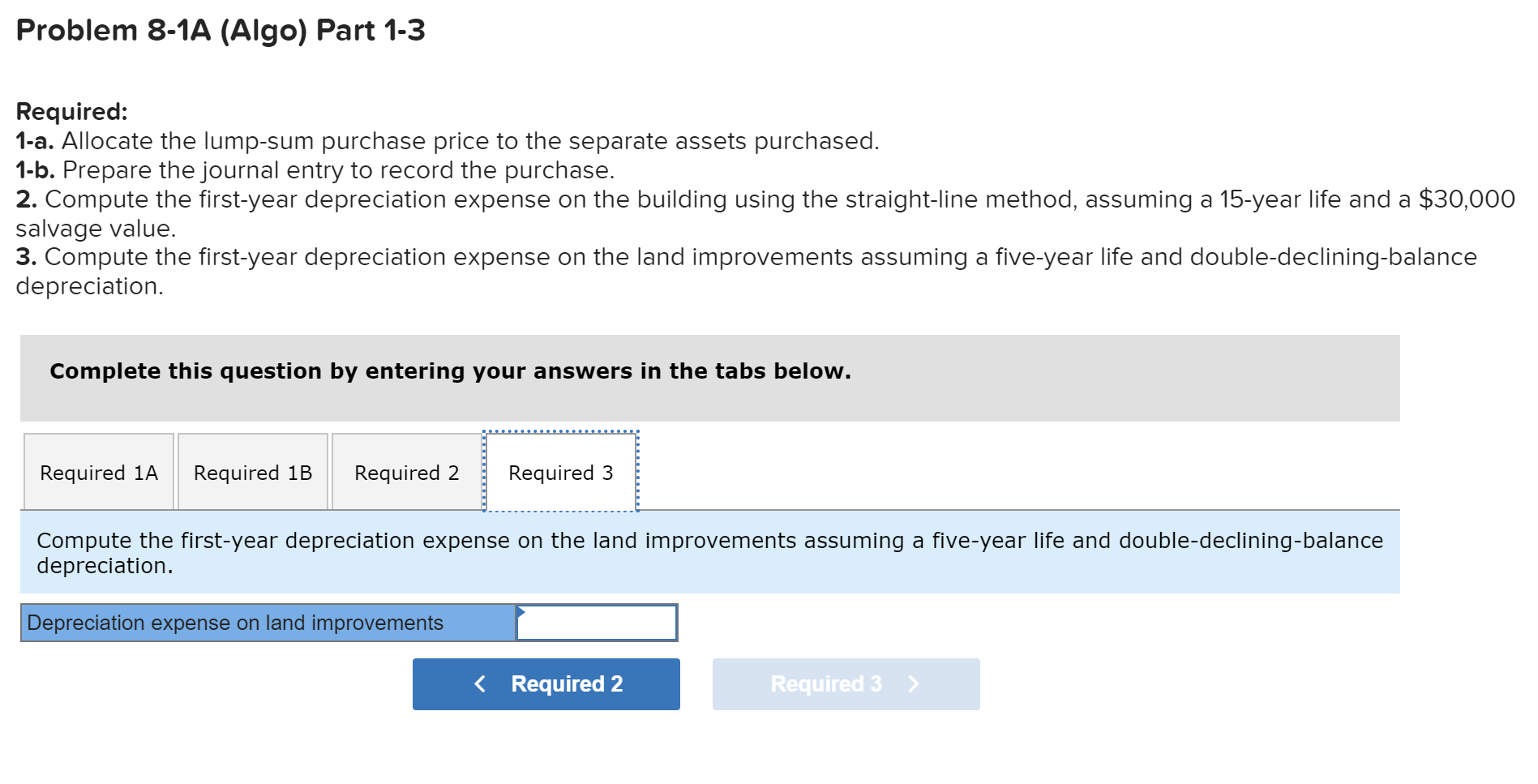This screenshot has height=784, width=1538.
Task: Switch to the Required 1A tab
Action: click(x=98, y=472)
